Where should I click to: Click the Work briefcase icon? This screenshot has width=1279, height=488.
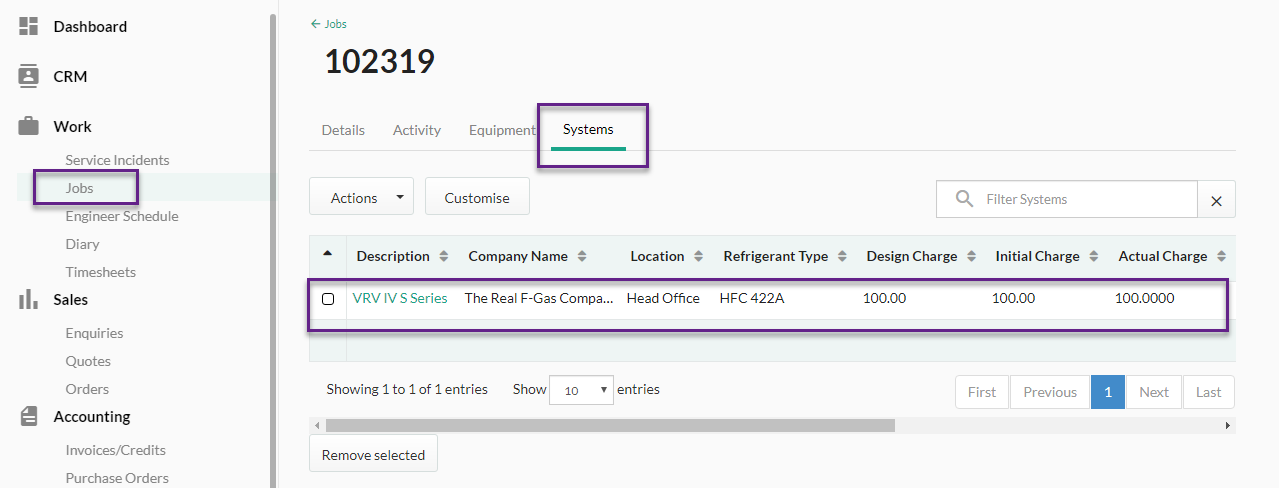coord(28,126)
